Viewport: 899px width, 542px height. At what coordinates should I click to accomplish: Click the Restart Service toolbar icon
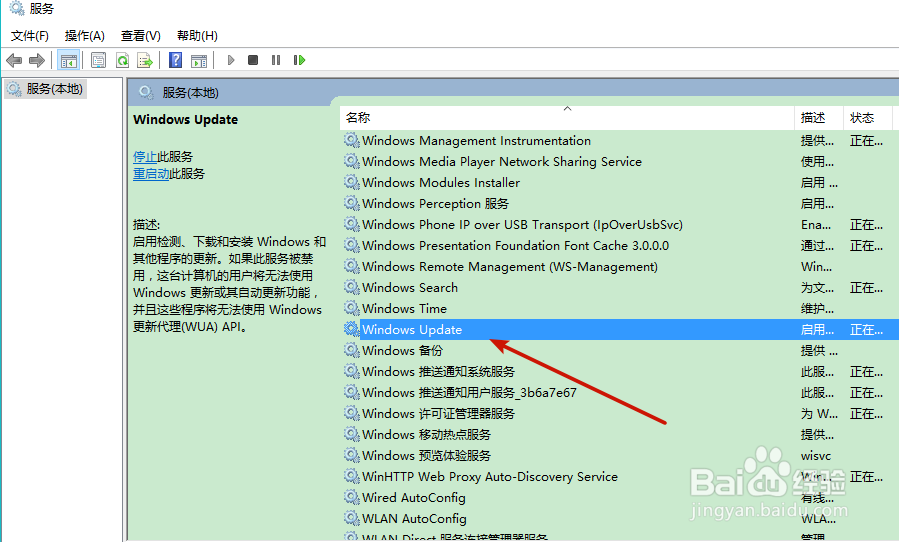[299, 60]
